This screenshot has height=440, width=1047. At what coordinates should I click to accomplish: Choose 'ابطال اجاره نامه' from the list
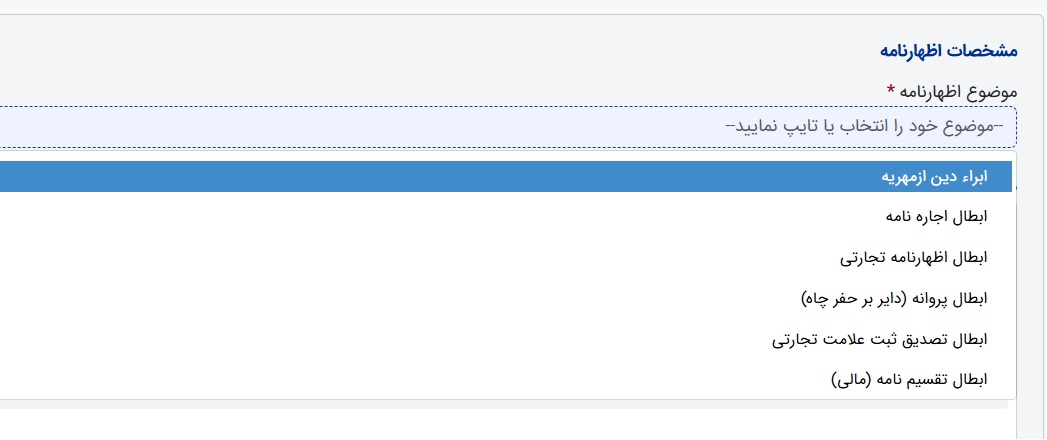[x=505, y=217]
